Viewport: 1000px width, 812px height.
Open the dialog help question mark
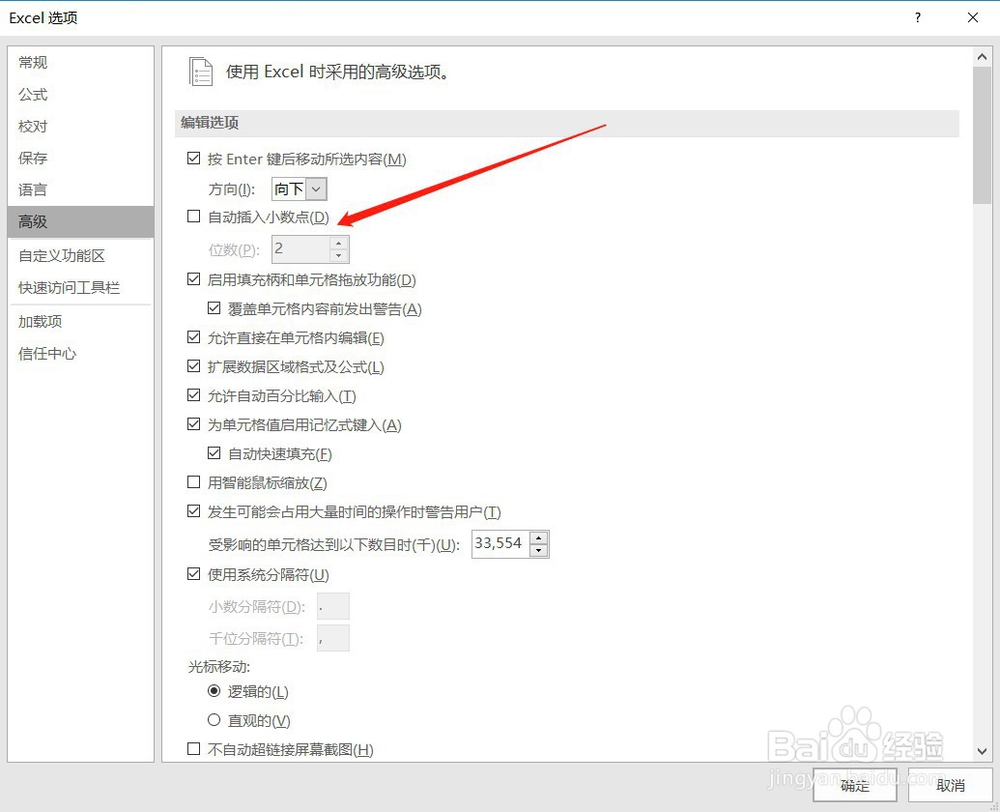(x=918, y=18)
